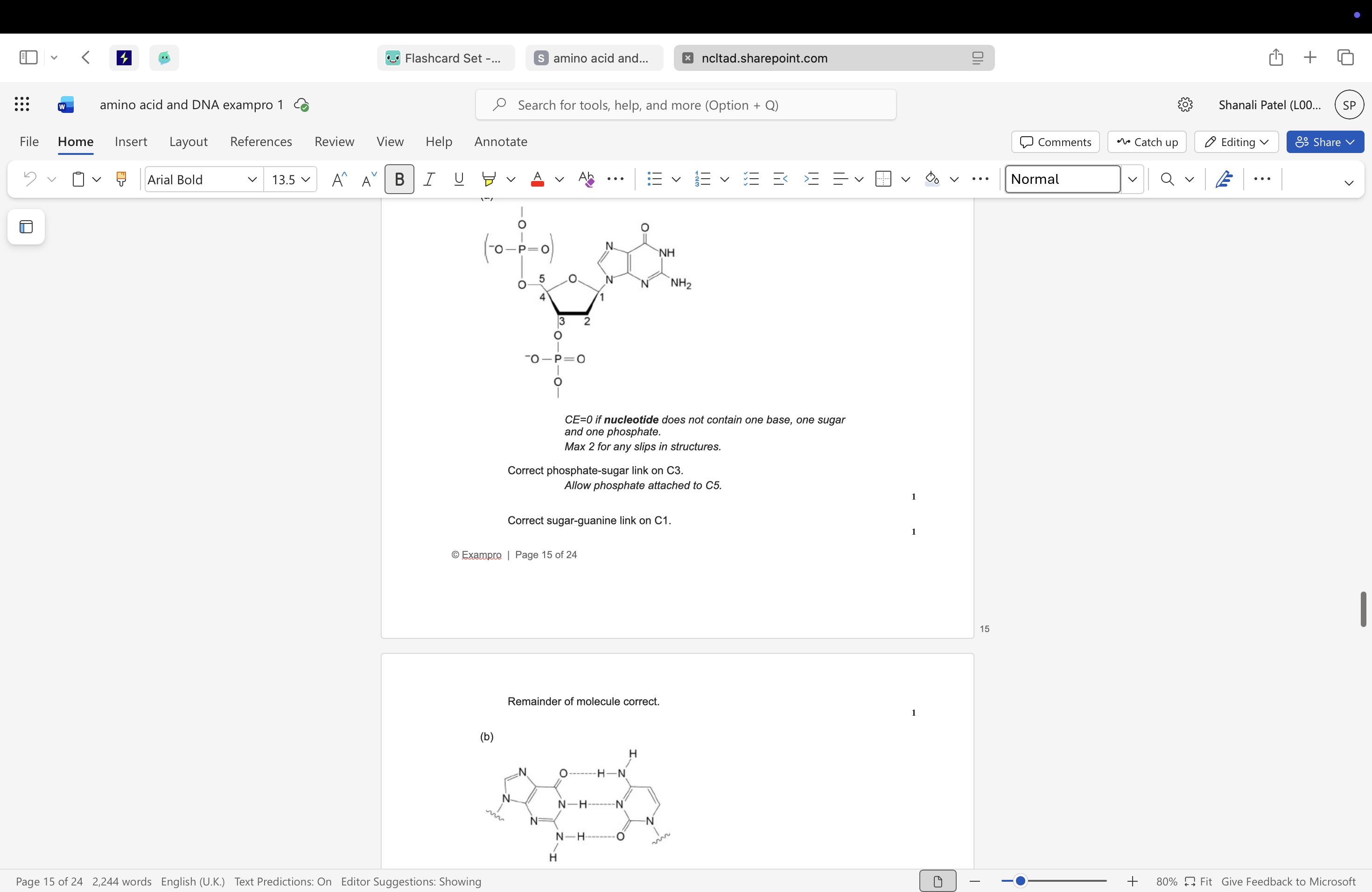Screen dimensions: 1372x892
Task: Insert a checklist
Action: click(x=751, y=179)
